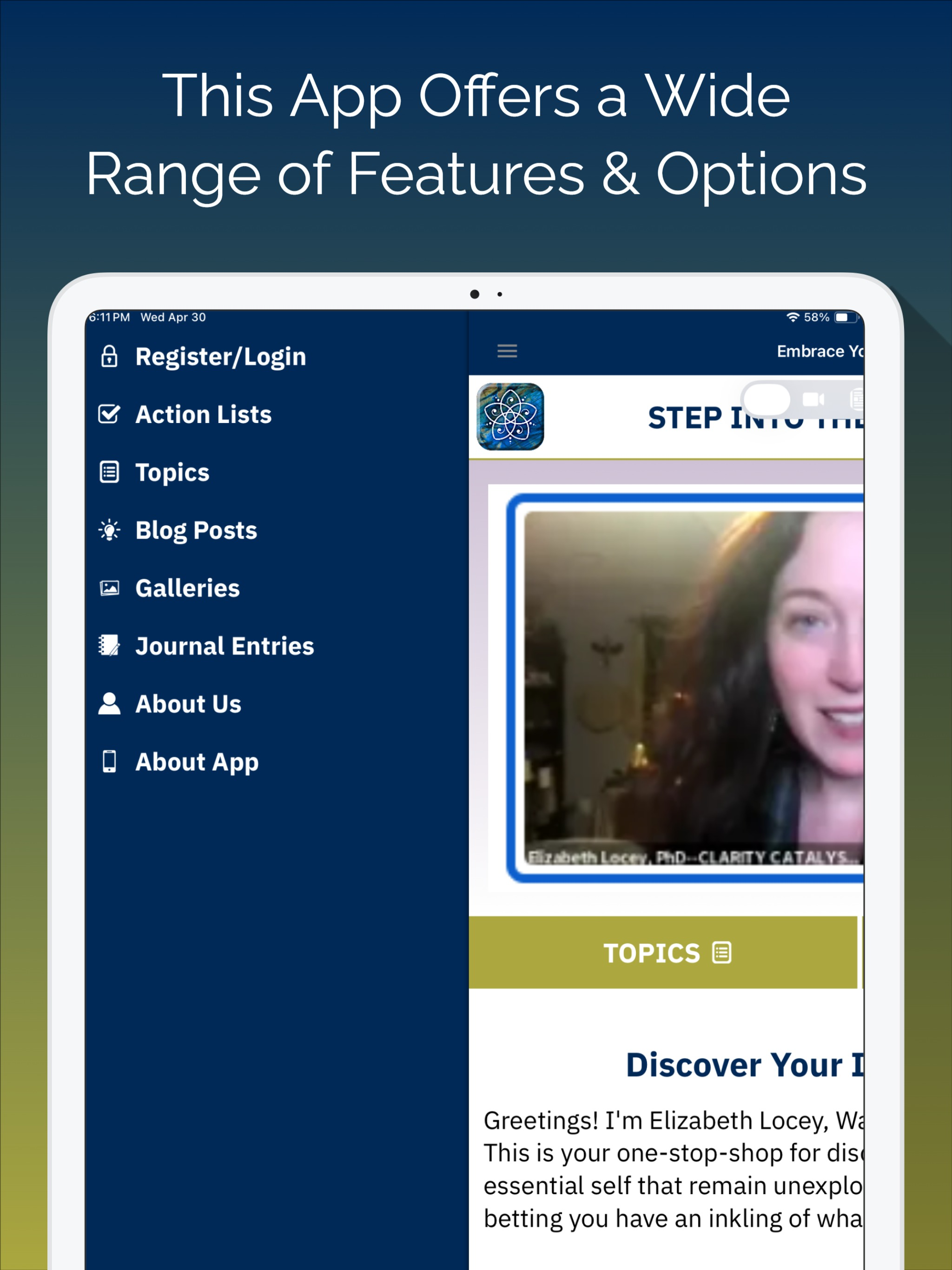Tap the 'Discover Your I' heading
This screenshot has width=952, height=1270.
point(744,1065)
